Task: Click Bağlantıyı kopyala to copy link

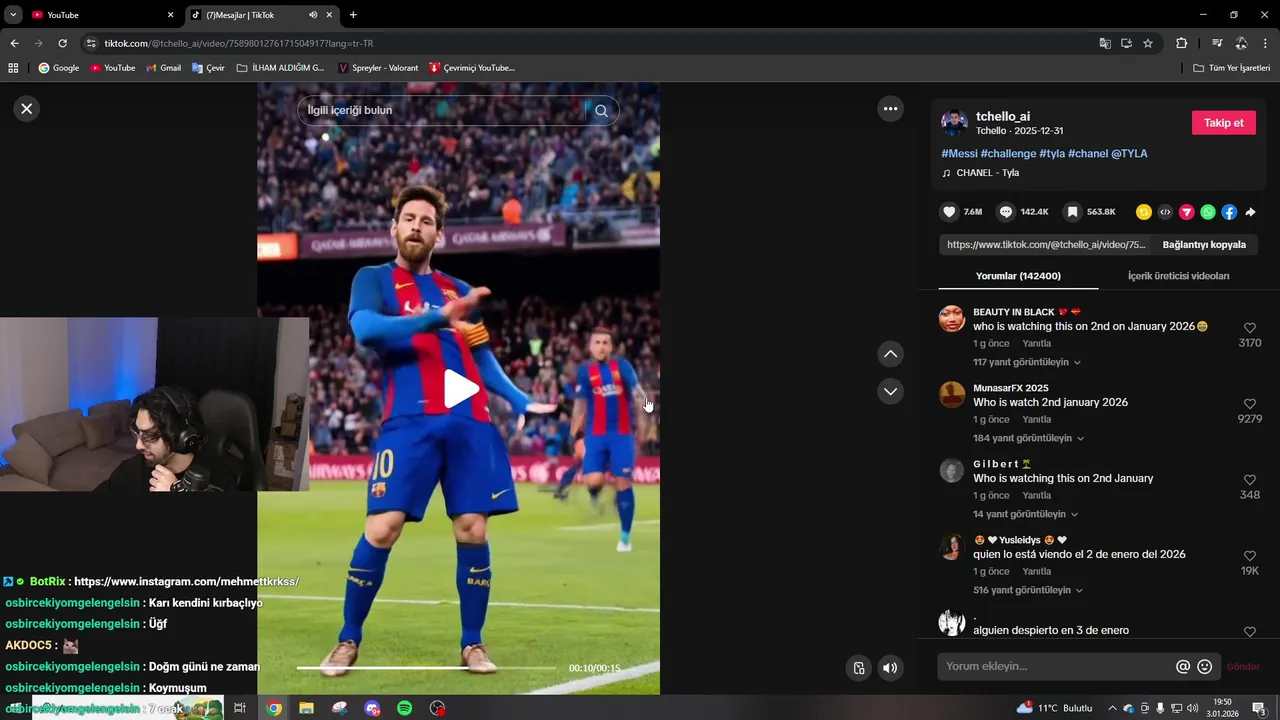Action: [x=1204, y=245]
